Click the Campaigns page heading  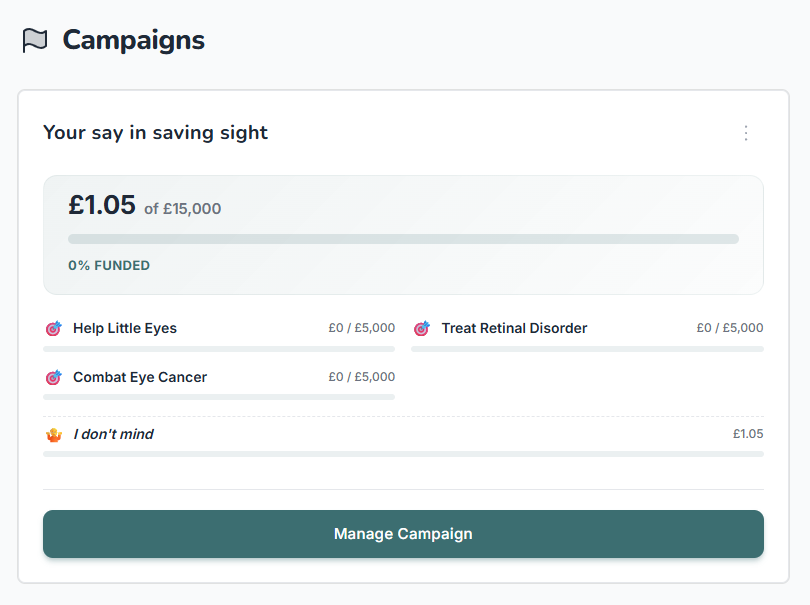[x=133, y=40]
